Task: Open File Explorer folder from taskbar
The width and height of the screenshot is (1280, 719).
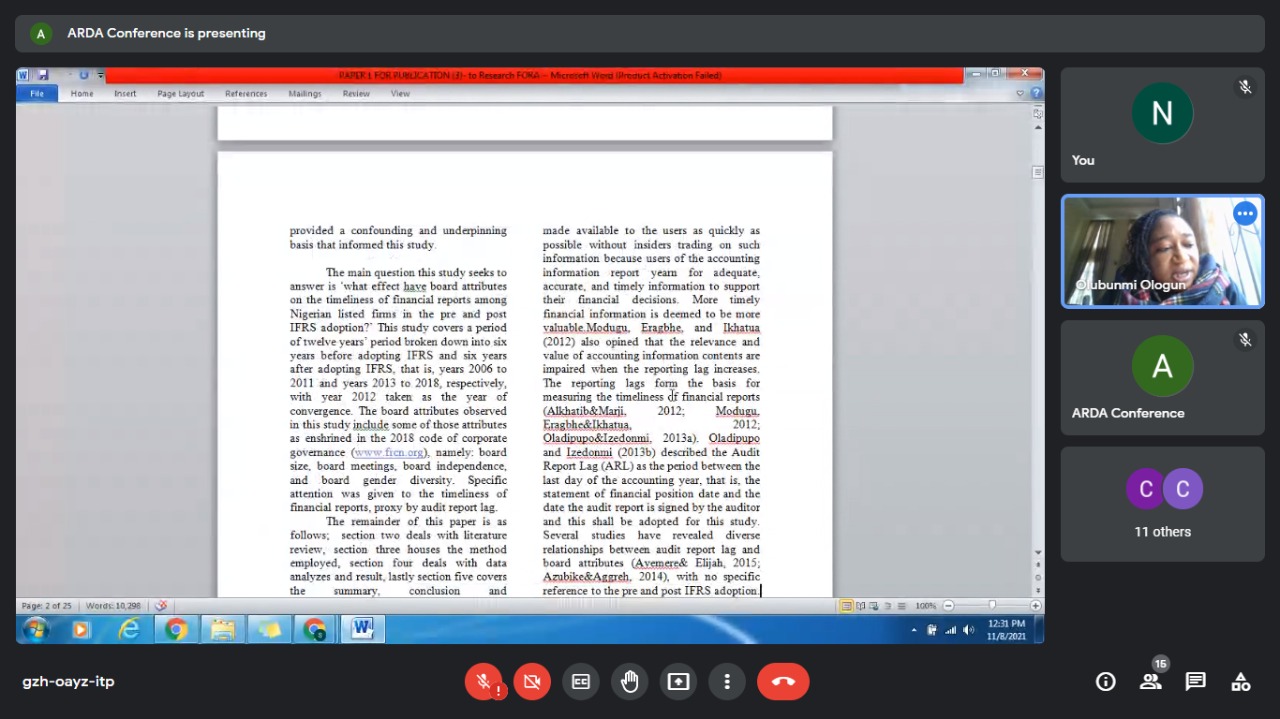Action: pyautogui.click(x=222, y=629)
